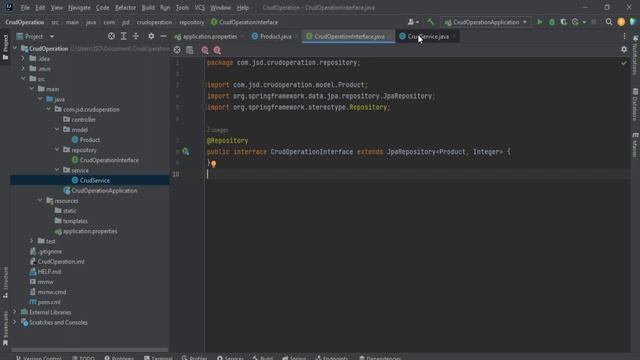Build project with the hammer icon
This screenshot has height=360, width=640.
coord(431,22)
